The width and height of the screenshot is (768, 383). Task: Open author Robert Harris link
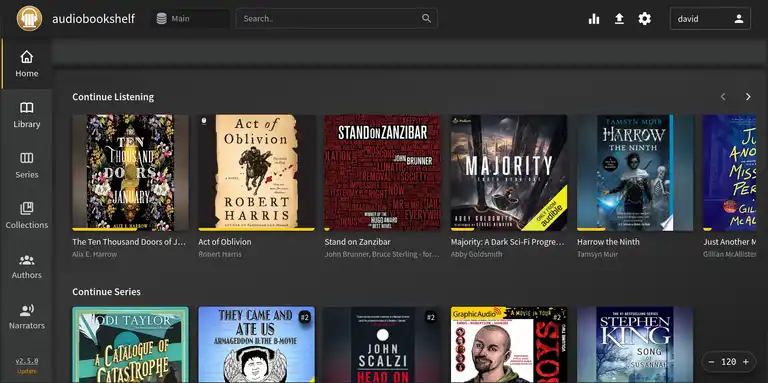point(220,254)
